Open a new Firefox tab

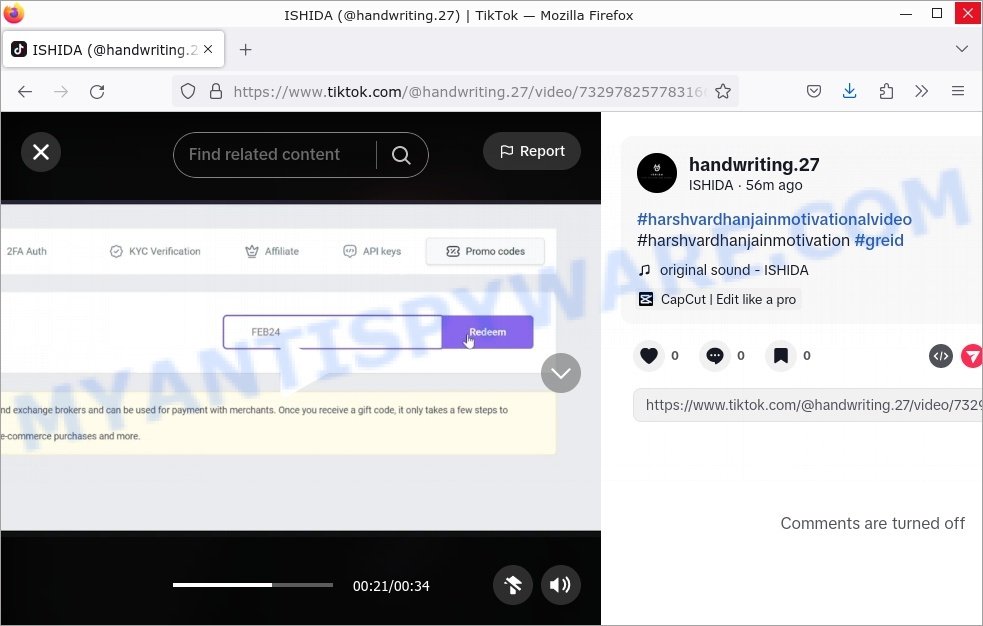(x=246, y=50)
